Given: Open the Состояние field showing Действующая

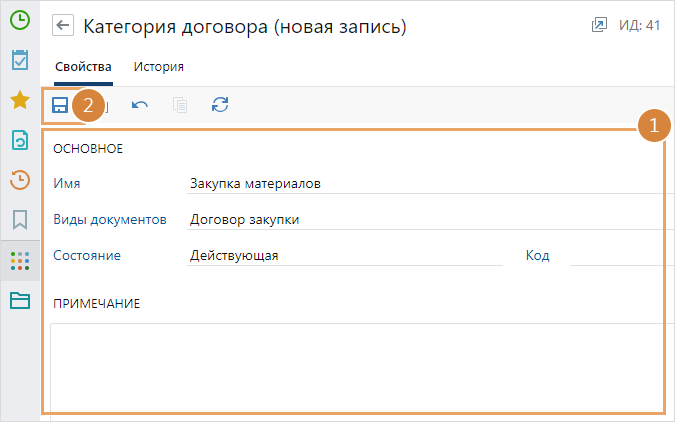Looking at the screenshot, I should pyautogui.click(x=345, y=255).
